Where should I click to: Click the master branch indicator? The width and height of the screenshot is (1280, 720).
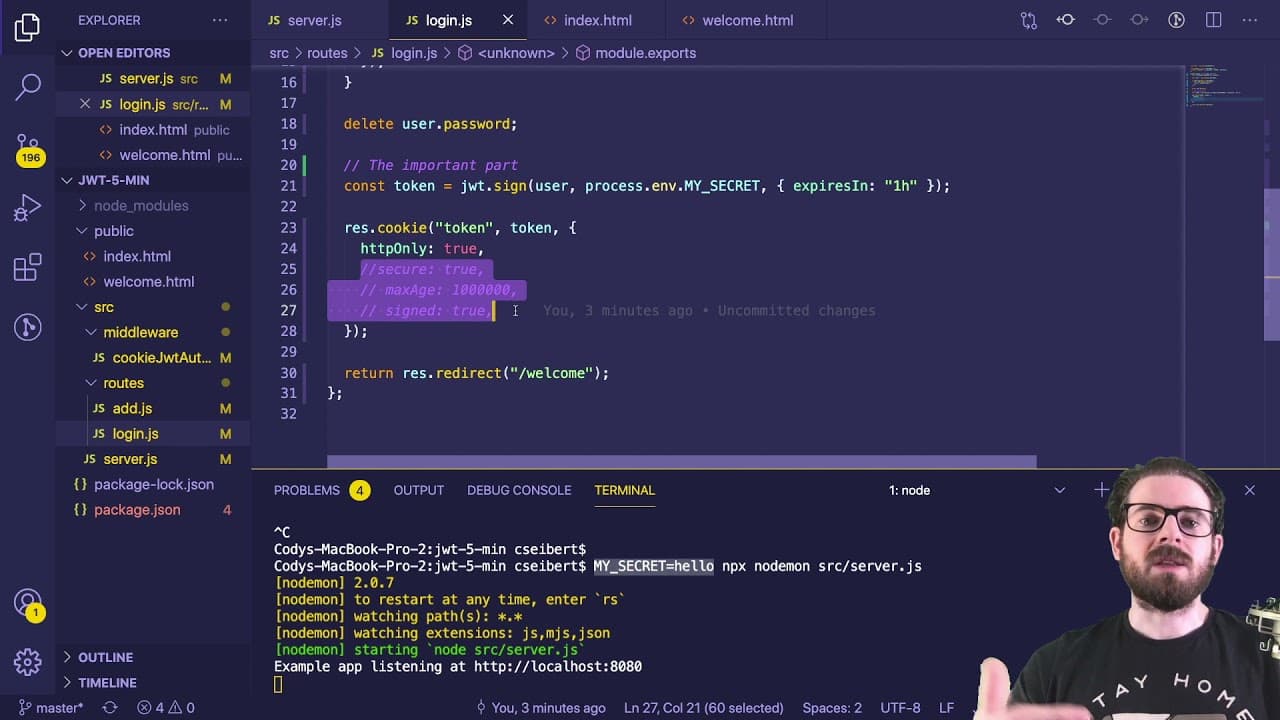[51, 708]
